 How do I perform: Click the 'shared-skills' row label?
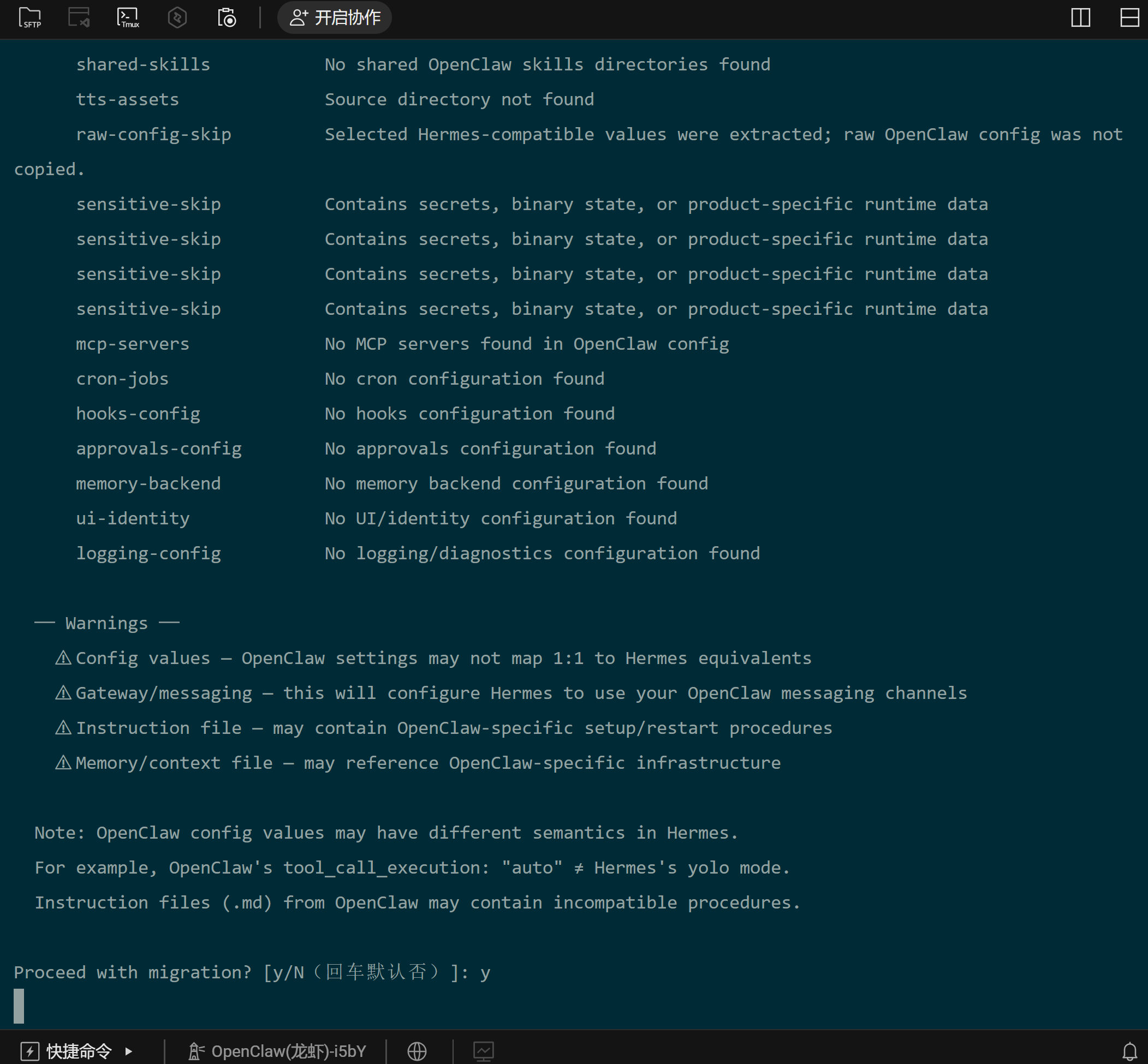pyautogui.click(x=143, y=64)
